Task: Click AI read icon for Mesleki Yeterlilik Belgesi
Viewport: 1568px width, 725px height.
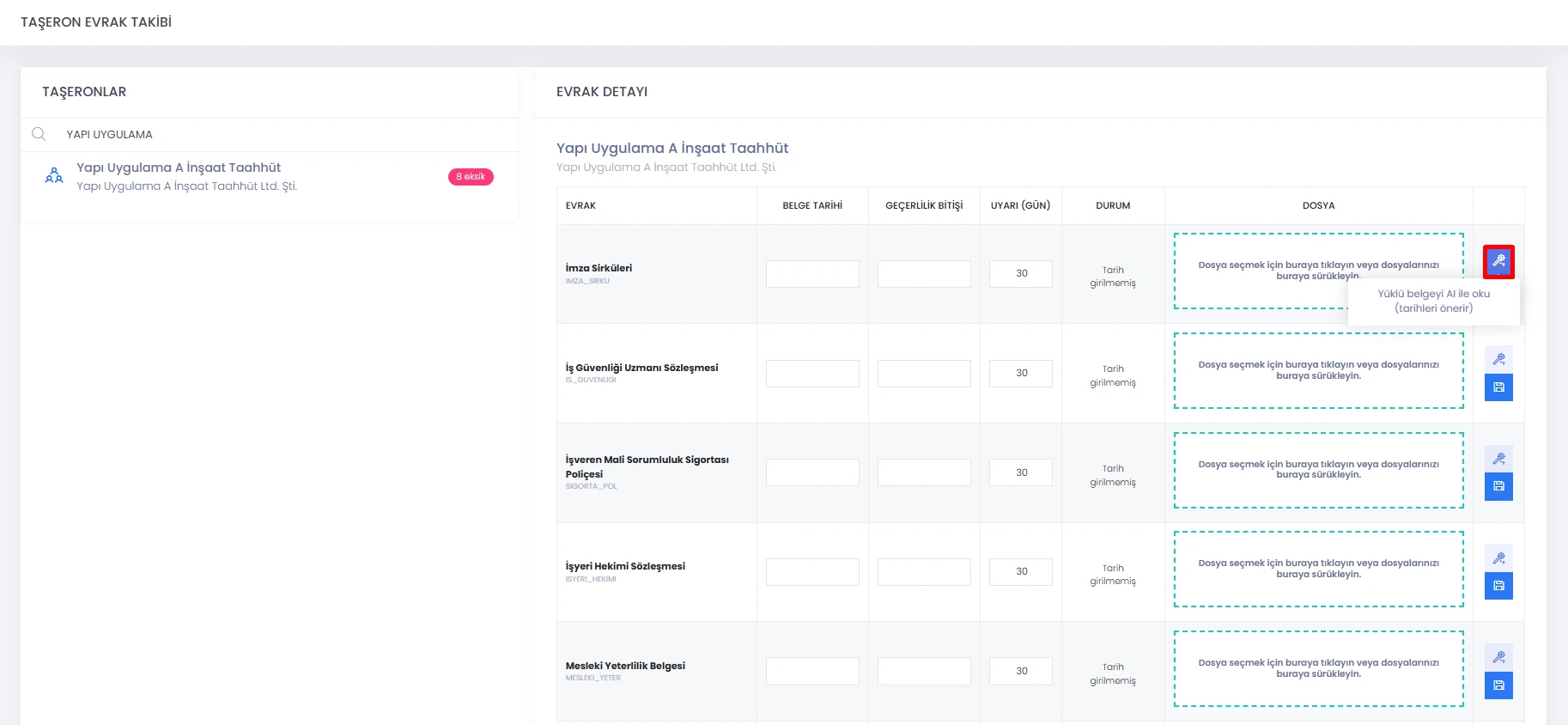Action: [1498, 657]
